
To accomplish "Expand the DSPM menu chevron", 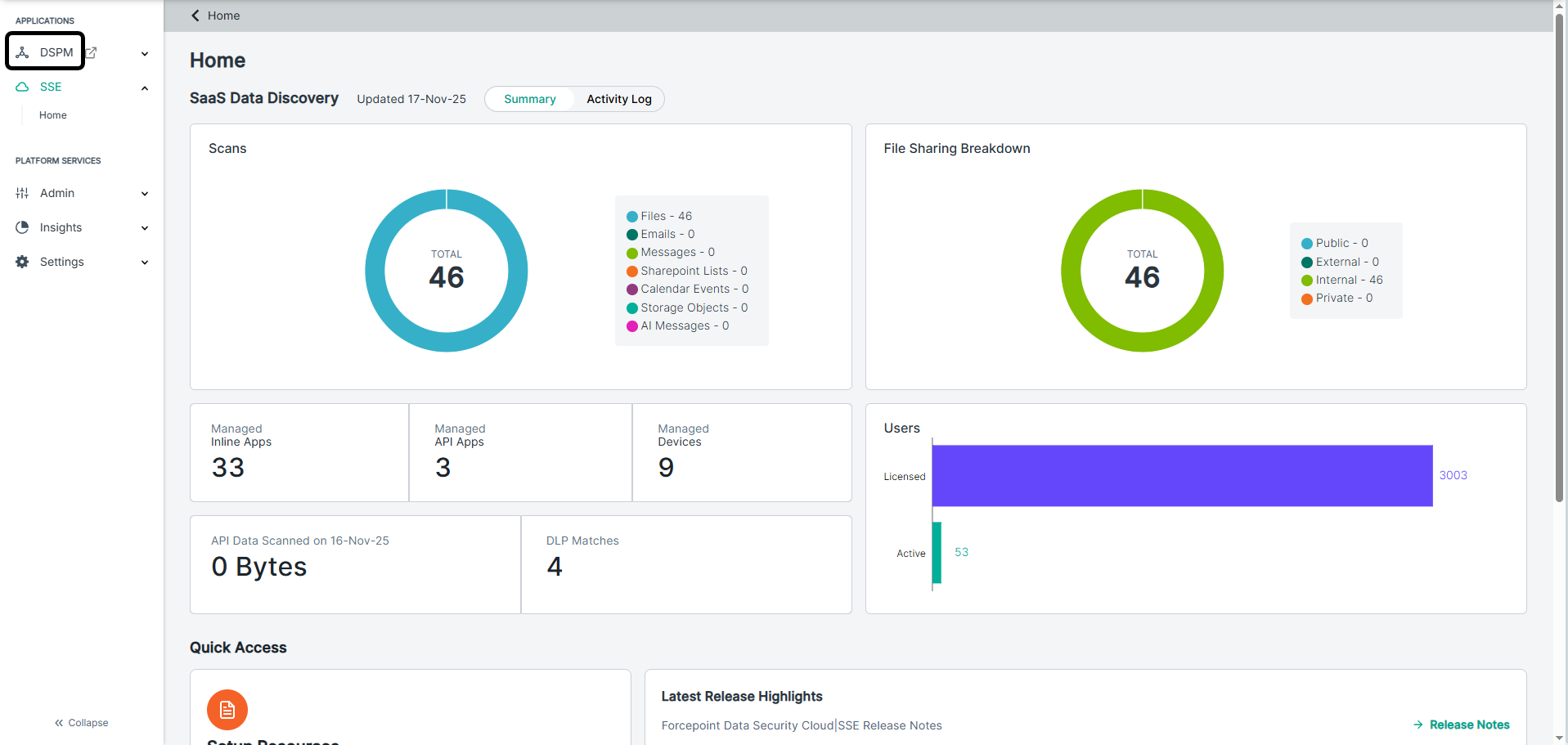I will [145, 54].
